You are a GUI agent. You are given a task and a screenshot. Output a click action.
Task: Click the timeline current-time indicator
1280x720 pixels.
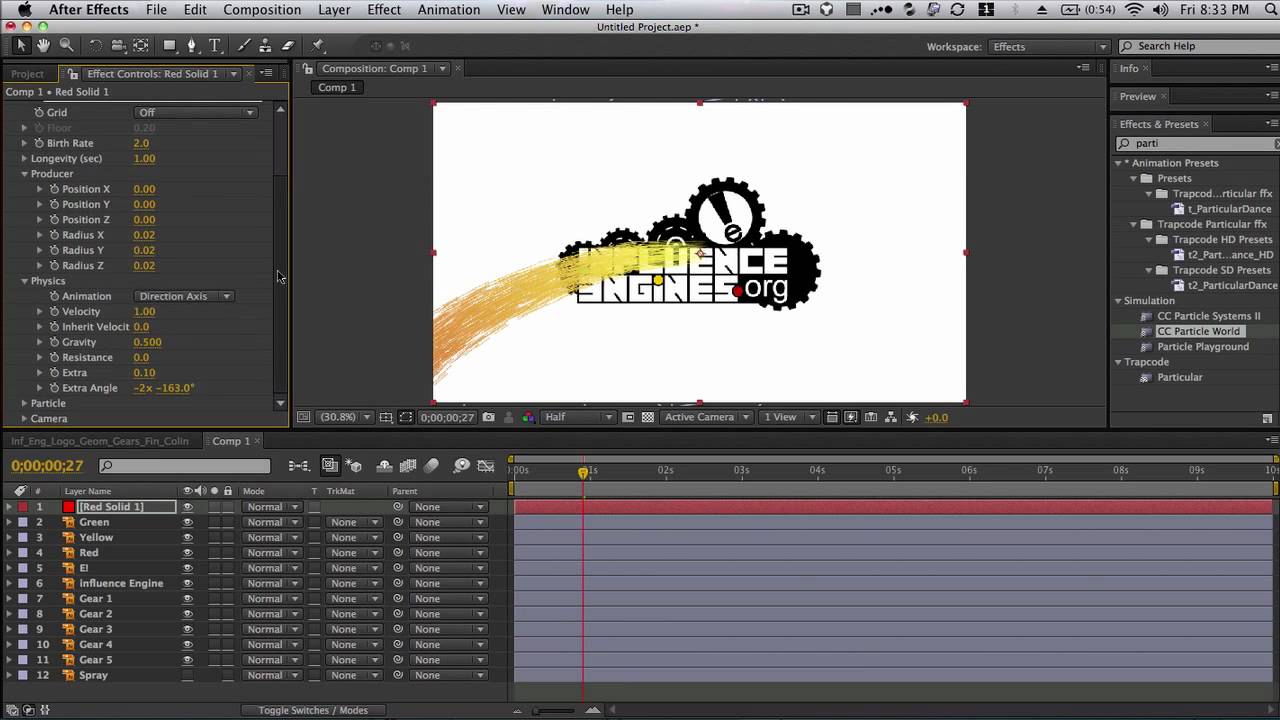tap(583, 471)
